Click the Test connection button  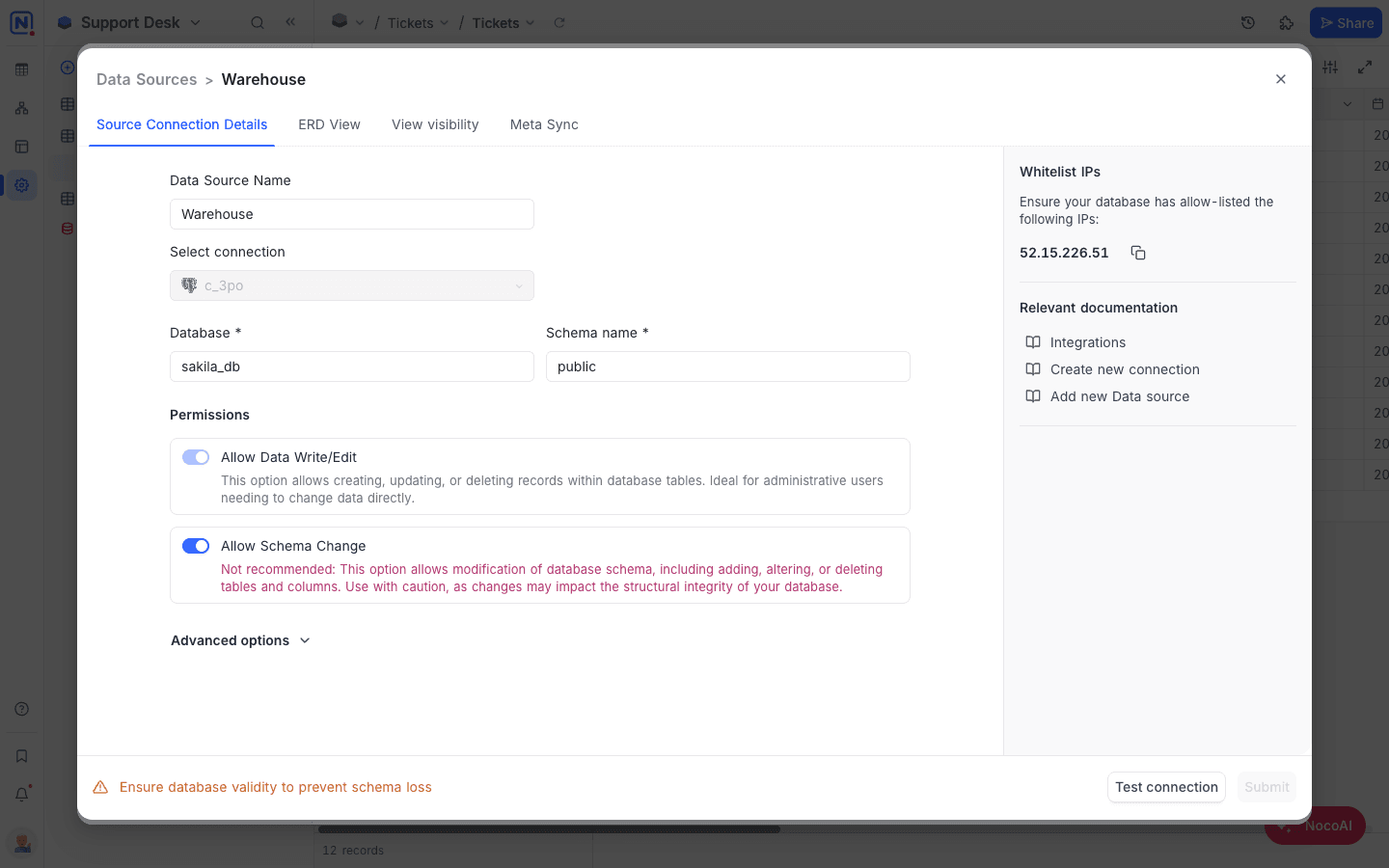(x=1166, y=787)
